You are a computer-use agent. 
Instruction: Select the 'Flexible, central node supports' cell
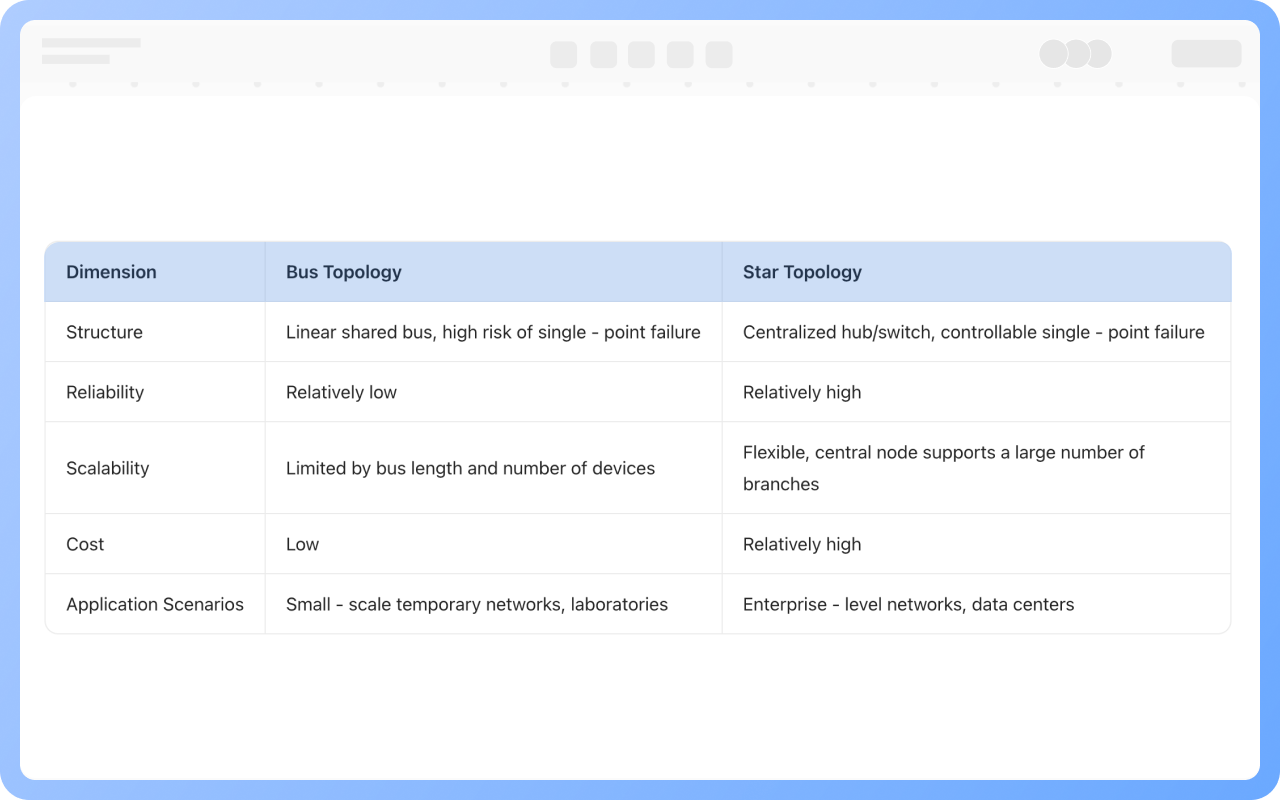(x=943, y=468)
